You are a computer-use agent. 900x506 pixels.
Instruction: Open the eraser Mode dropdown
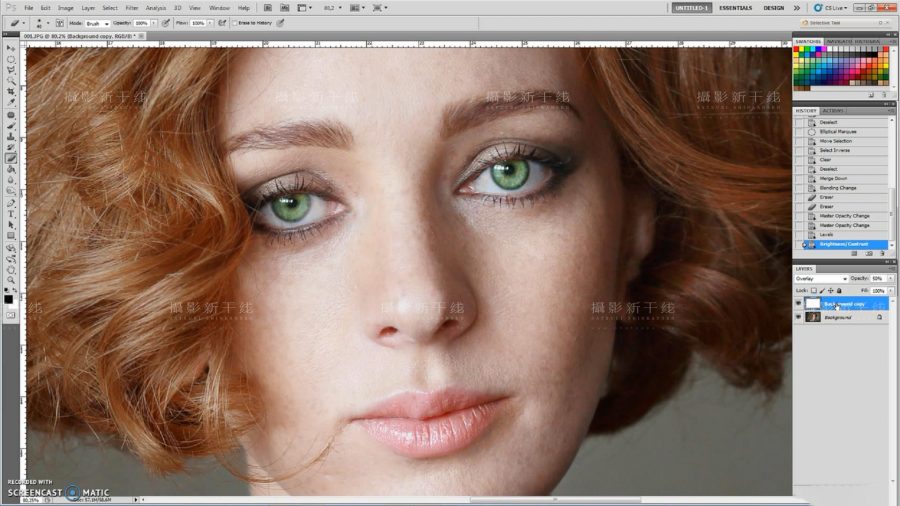pyautogui.click(x=98, y=24)
